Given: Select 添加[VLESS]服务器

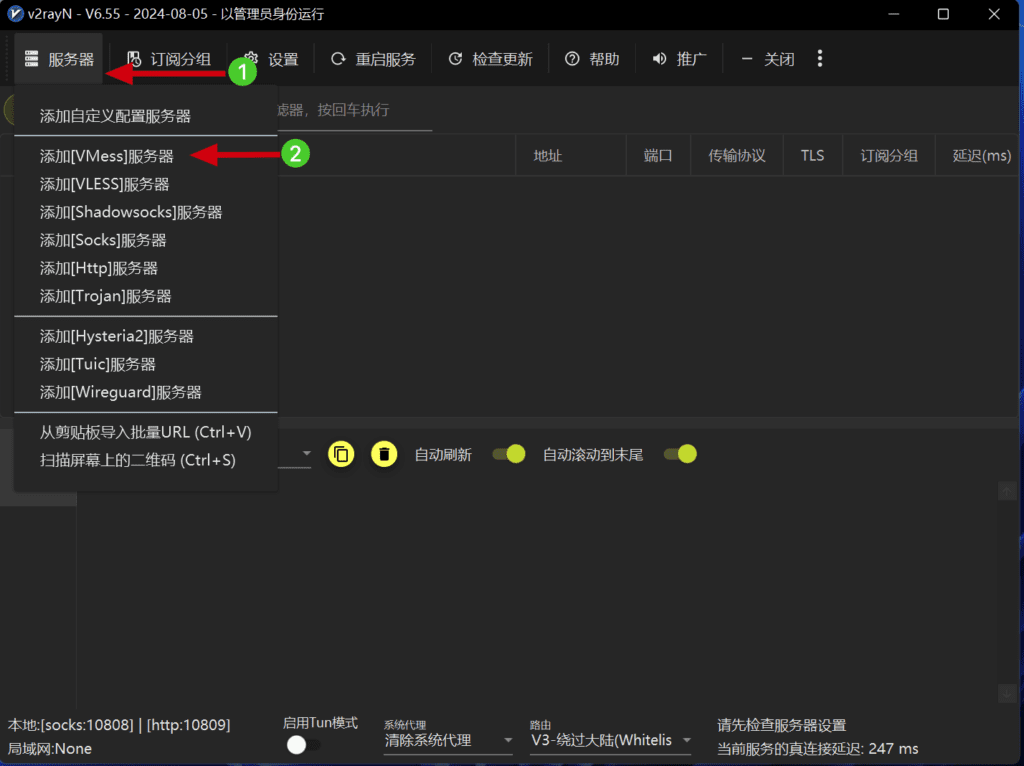Looking at the screenshot, I should click(x=146, y=184).
